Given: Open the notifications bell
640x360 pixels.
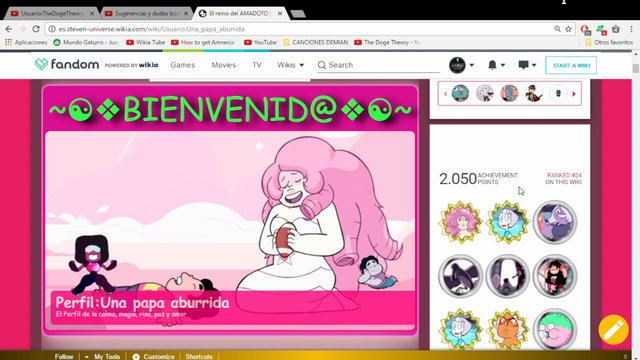Looking at the screenshot, I should [x=492, y=65].
